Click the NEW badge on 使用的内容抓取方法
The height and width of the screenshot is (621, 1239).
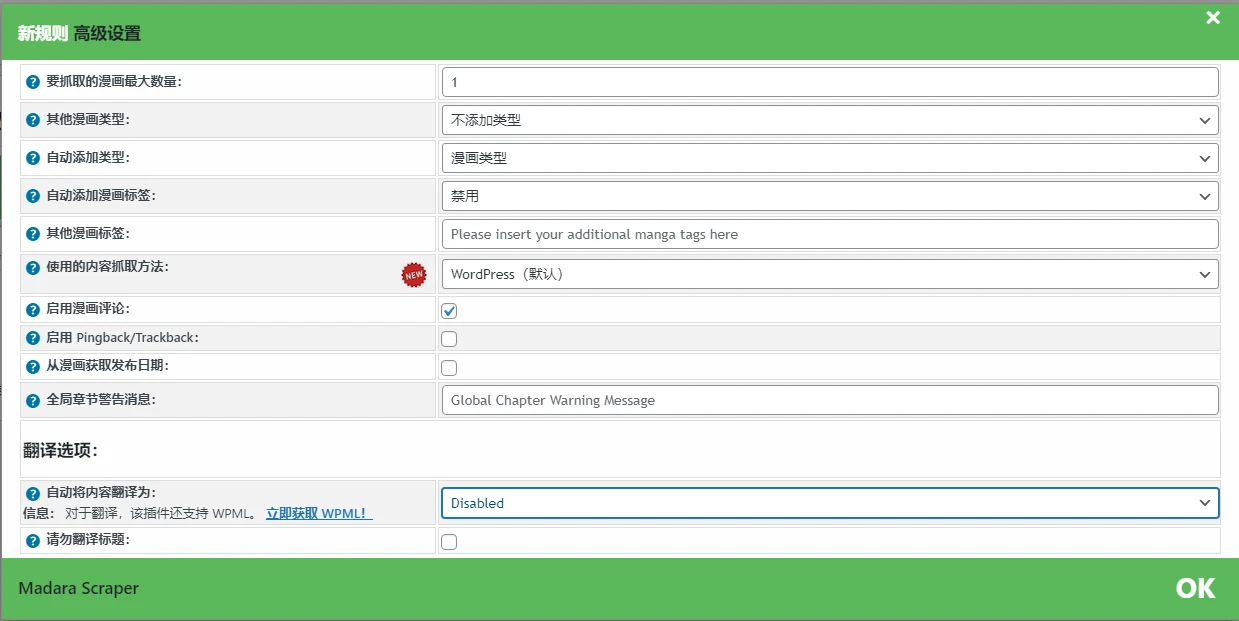[x=414, y=275]
